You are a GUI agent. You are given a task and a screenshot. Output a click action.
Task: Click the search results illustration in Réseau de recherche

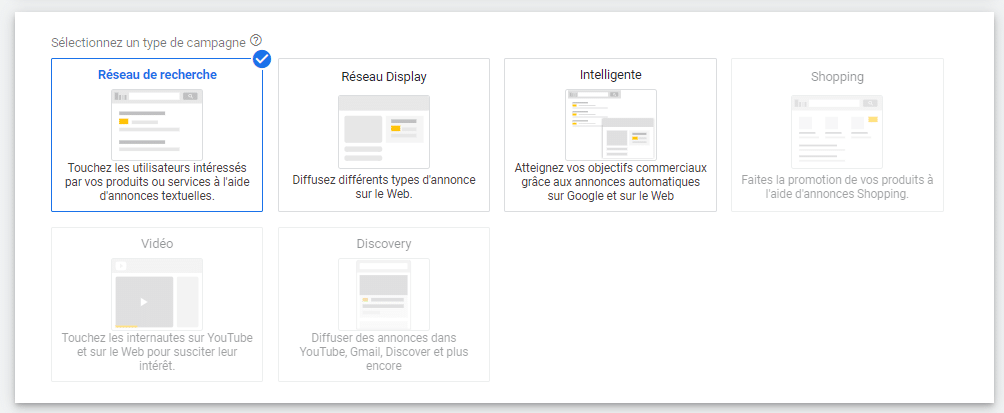[x=157, y=125]
